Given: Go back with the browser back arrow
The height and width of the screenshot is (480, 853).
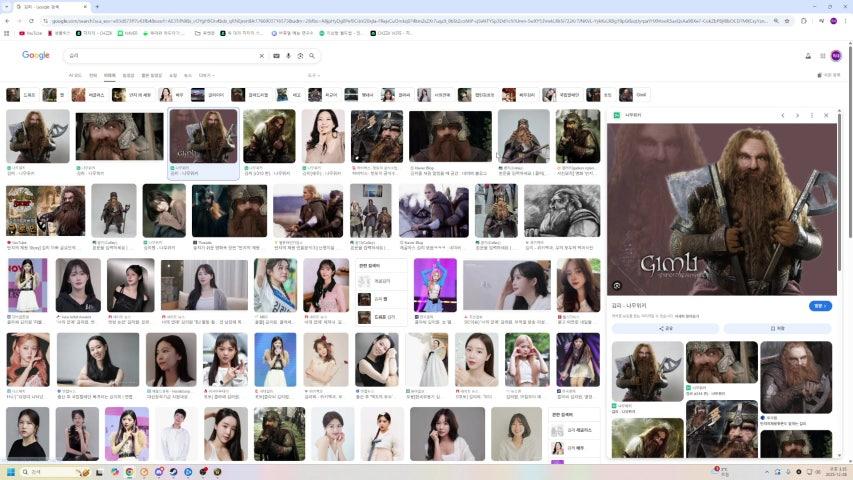Looking at the screenshot, I should (7, 21).
